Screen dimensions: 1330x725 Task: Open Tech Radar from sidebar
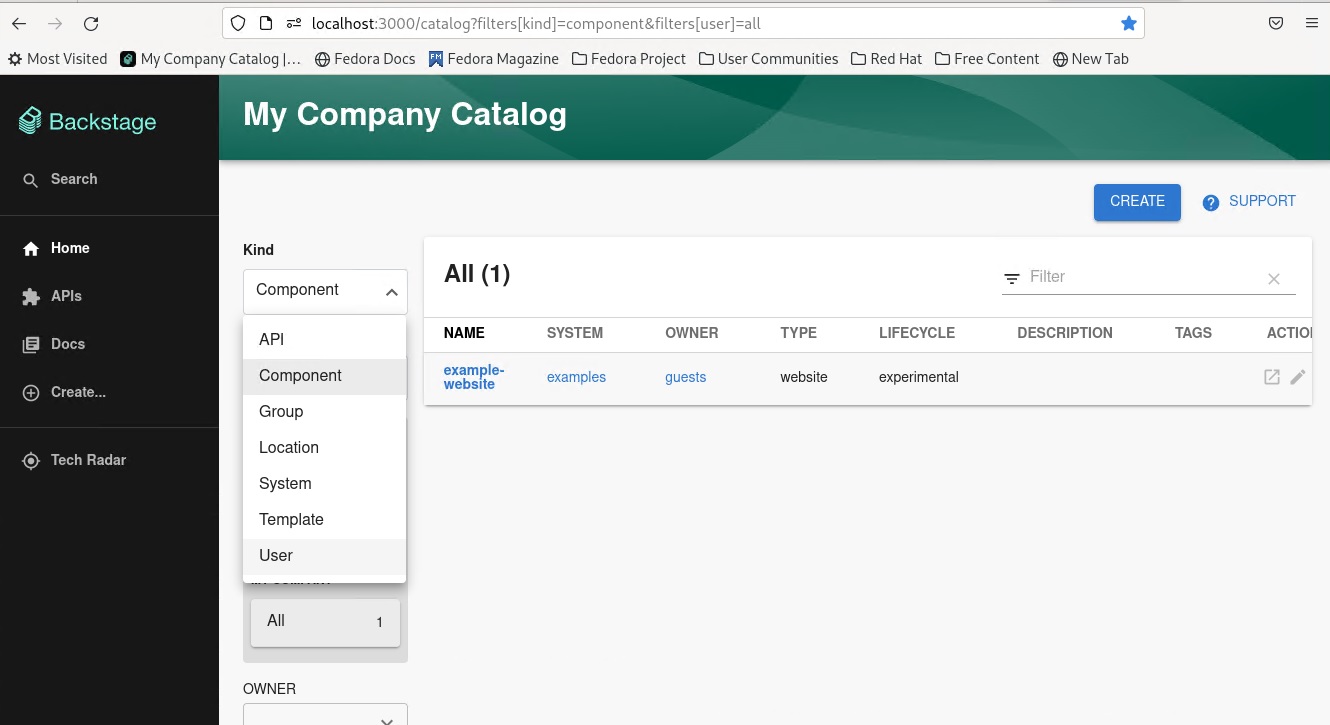[88, 460]
